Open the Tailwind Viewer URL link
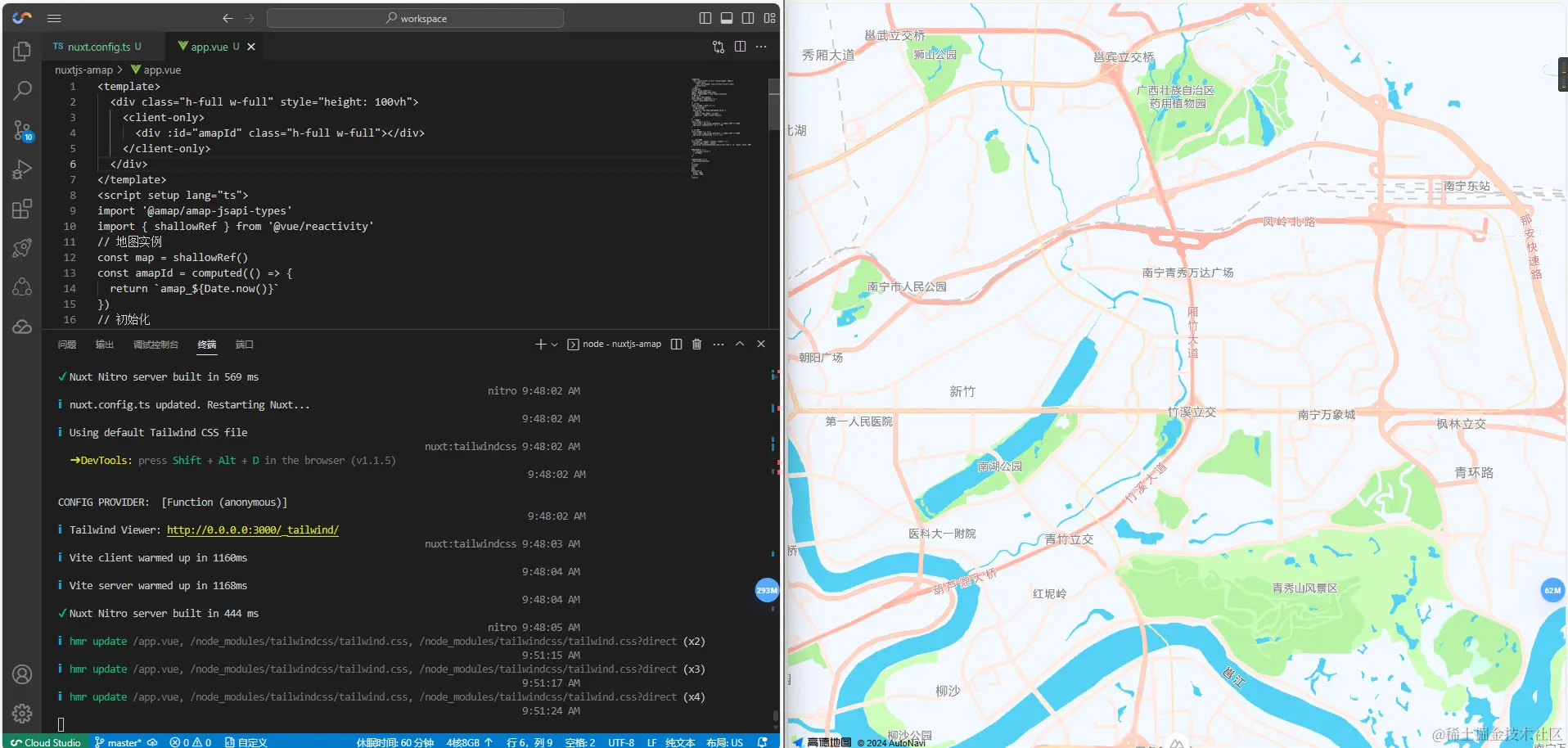The height and width of the screenshot is (748, 1568). click(252, 530)
